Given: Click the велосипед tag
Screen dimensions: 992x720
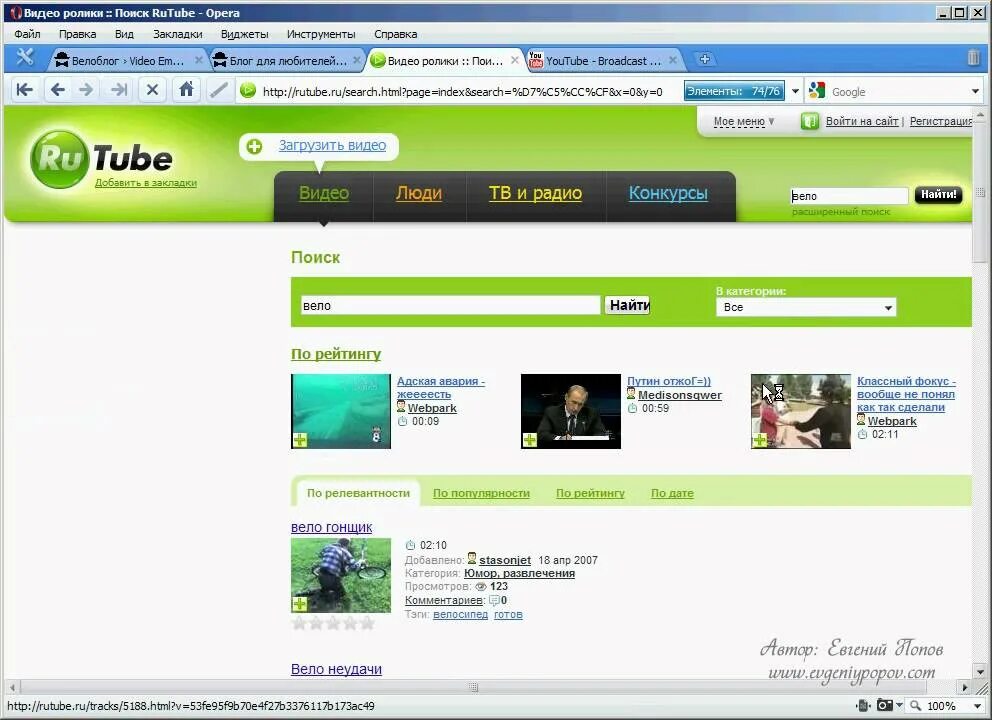Looking at the screenshot, I should pyautogui.click(x=460, y=614).
